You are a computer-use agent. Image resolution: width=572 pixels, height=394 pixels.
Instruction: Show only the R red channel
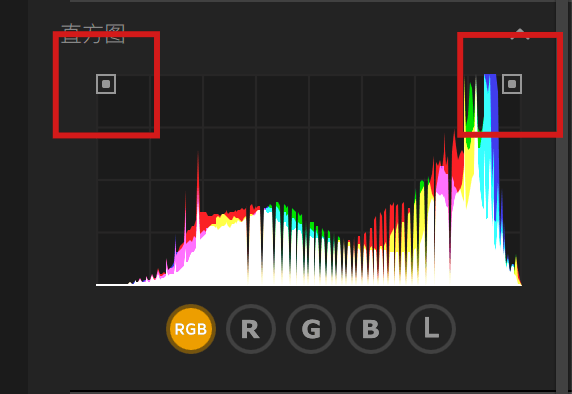pos(251,329)
